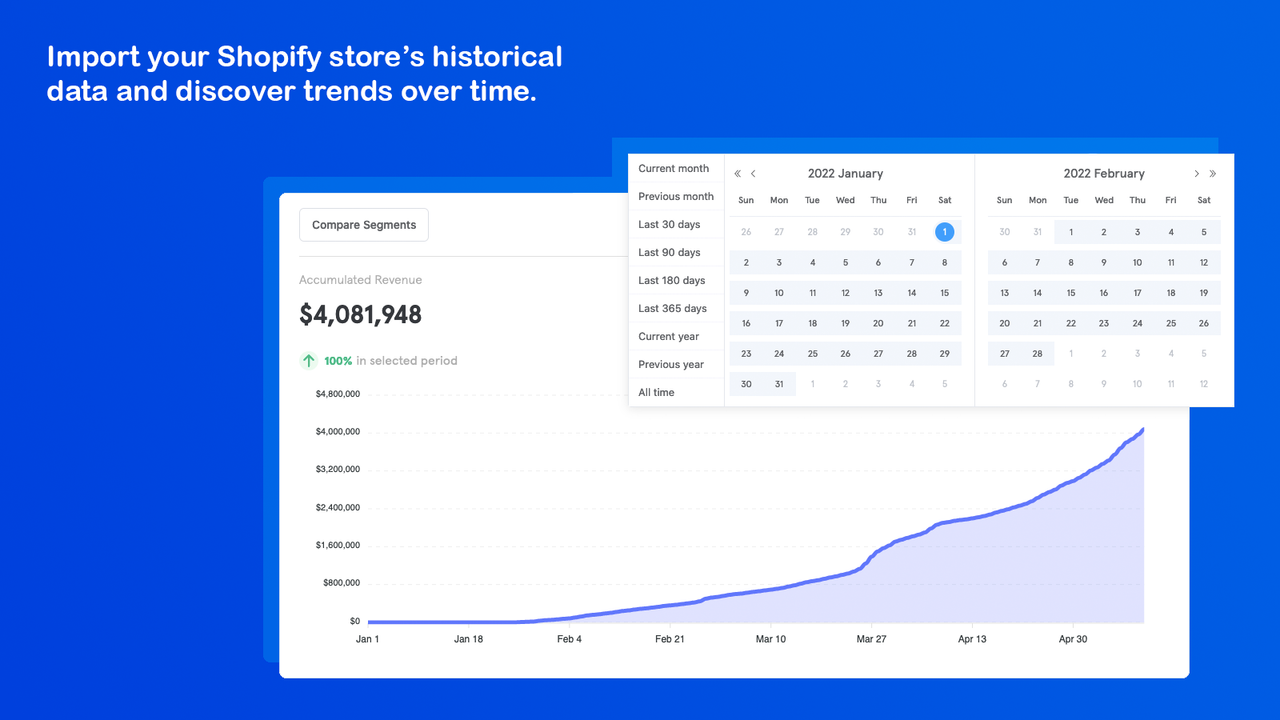This screenshot has width=1280, height=720.
Task: Click the Feb 4 x-axis label
Action: (x=569, y=639)
